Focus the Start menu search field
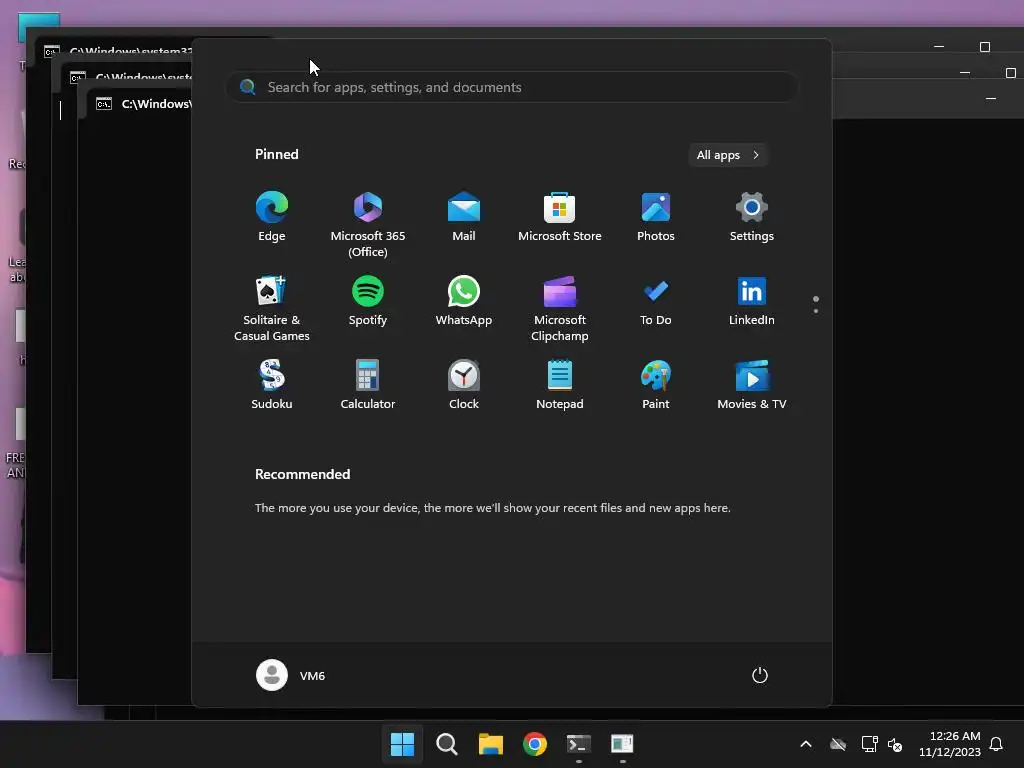 511,87
